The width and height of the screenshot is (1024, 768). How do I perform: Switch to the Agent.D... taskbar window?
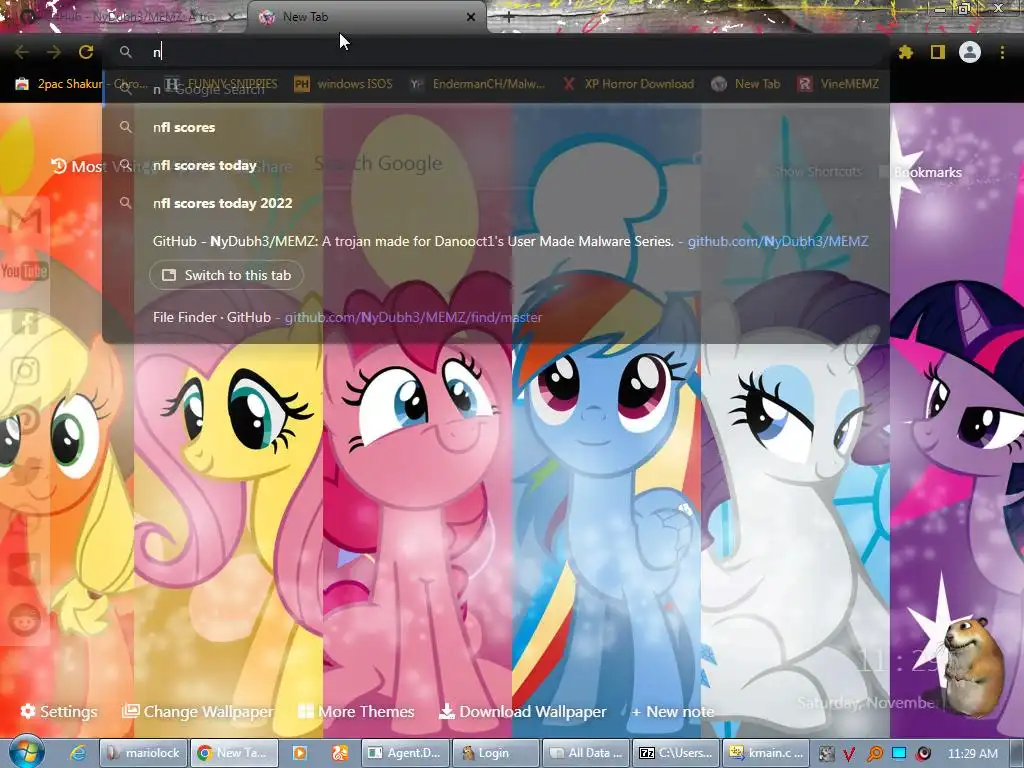(406, 753)
